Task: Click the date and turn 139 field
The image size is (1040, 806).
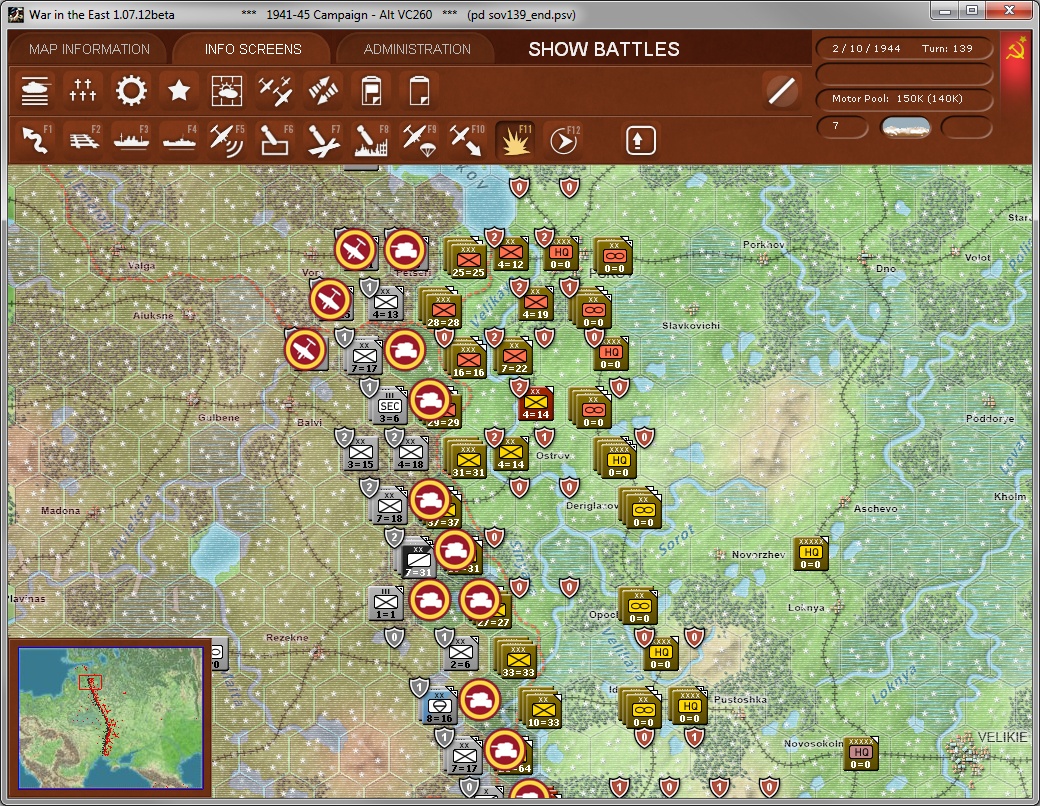Action: click(x=903, y=48)
